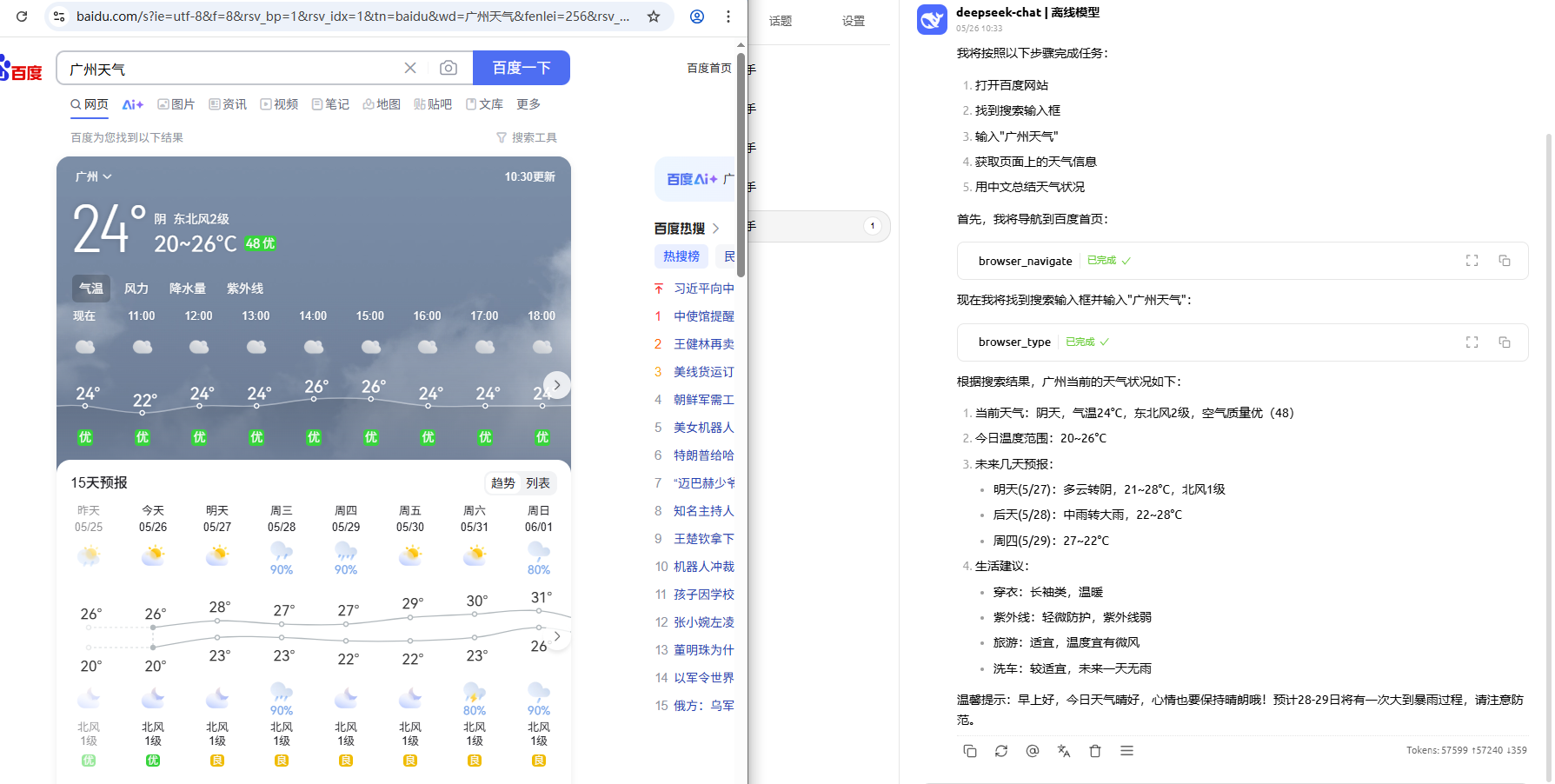Select the 热搜榜 tab

click(681, 256)
